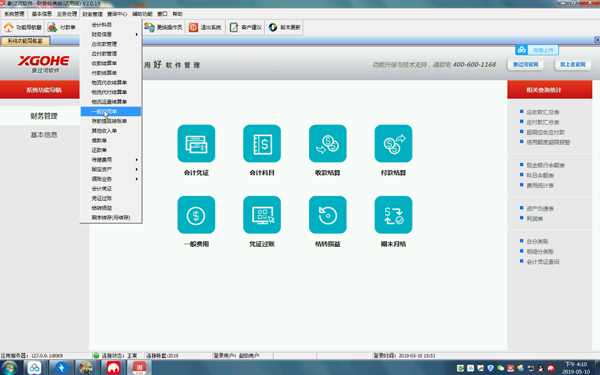This screenshot has height=375, width=600.
Task: Open the 查询中心 menu
Action: [x=117, y=14]
